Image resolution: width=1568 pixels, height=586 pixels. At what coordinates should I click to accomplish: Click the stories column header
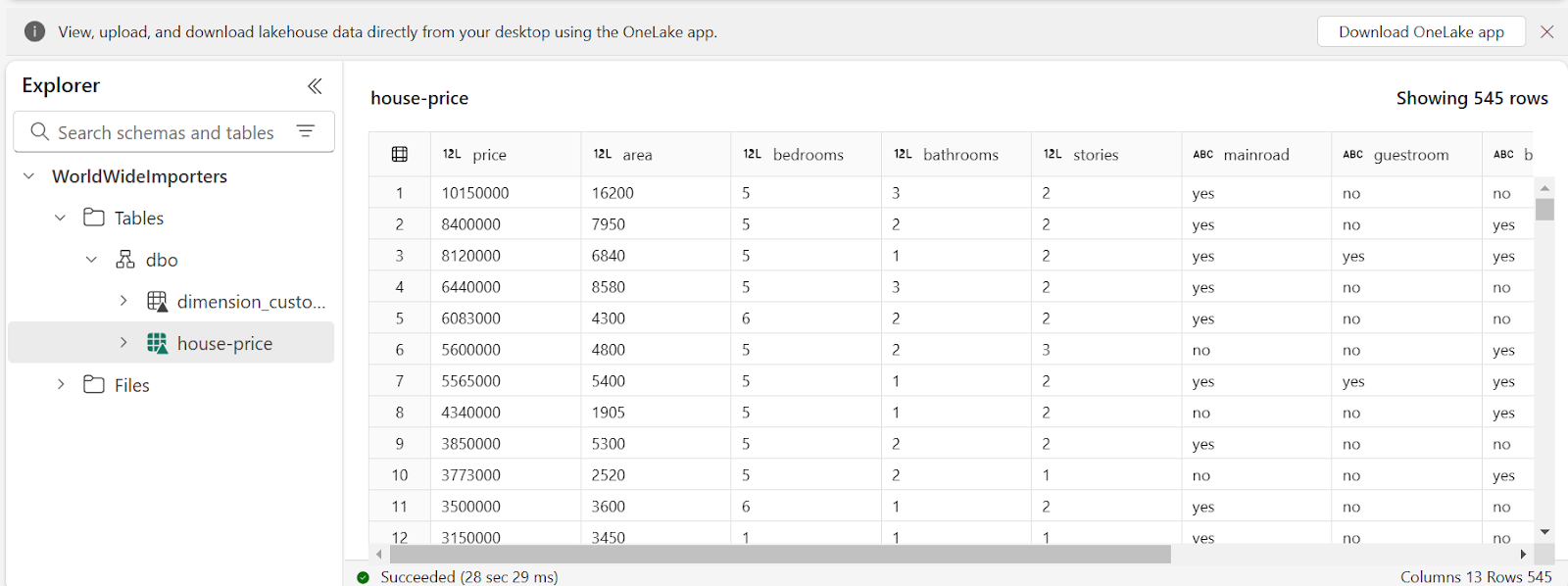[x=1106, y=154]
